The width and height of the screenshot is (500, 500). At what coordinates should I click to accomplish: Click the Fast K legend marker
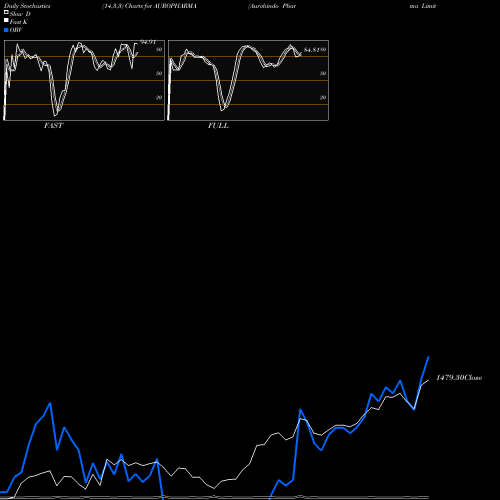point(6,20)
